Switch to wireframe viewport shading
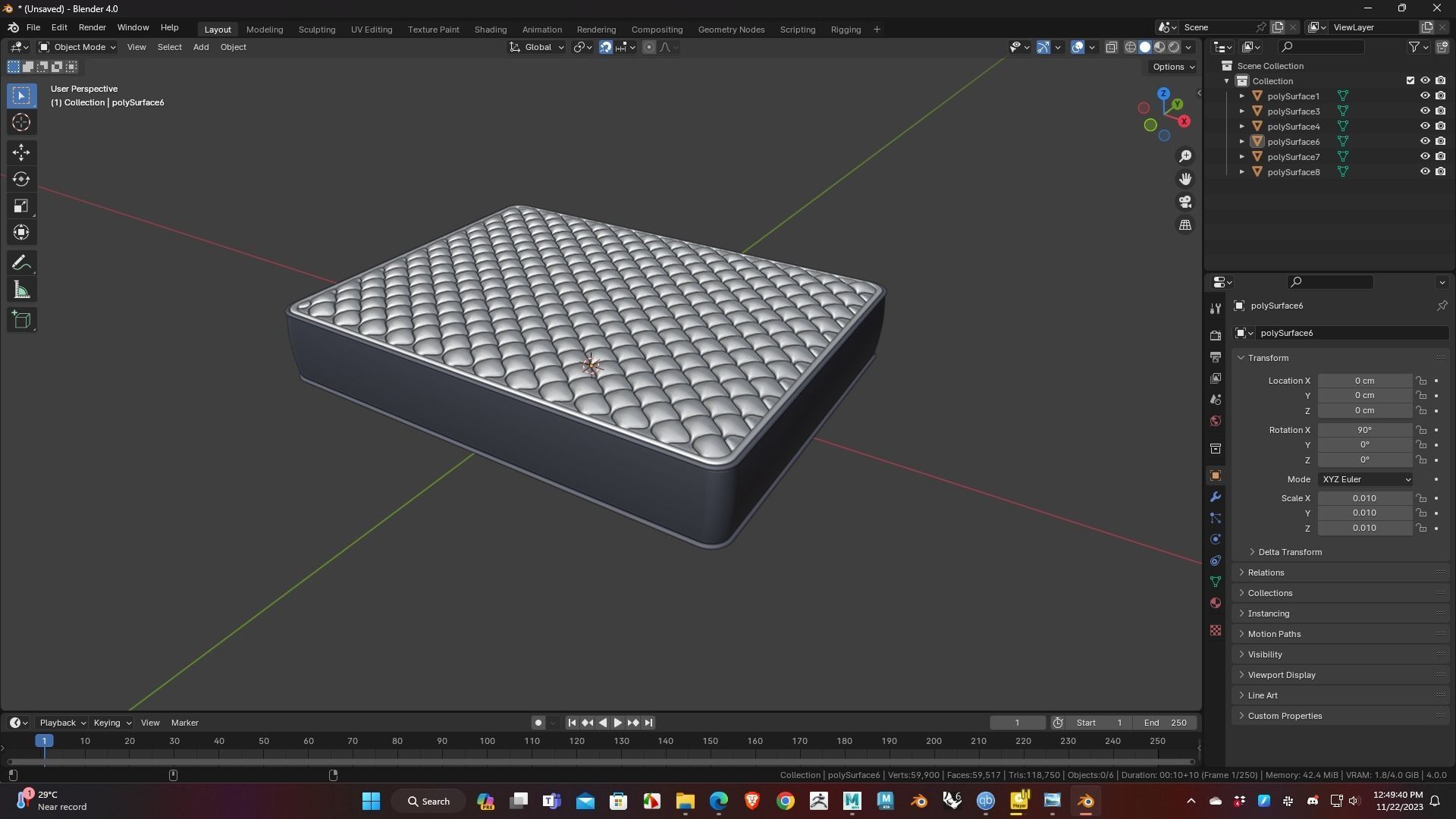The image size is (1456, 819). (1131, 47)
